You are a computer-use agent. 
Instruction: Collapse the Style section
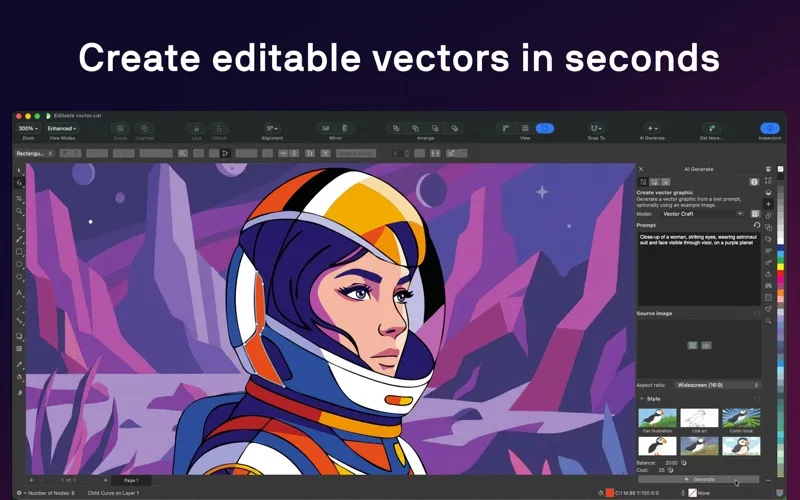tap(642, 399)
